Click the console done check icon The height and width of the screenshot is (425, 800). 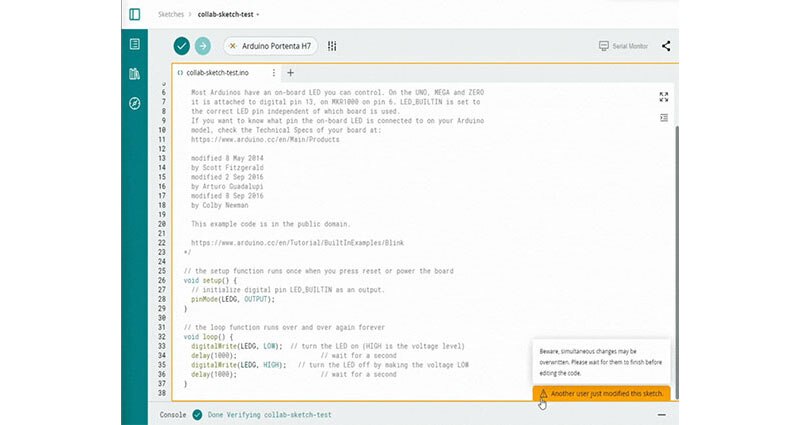[197, 415]
